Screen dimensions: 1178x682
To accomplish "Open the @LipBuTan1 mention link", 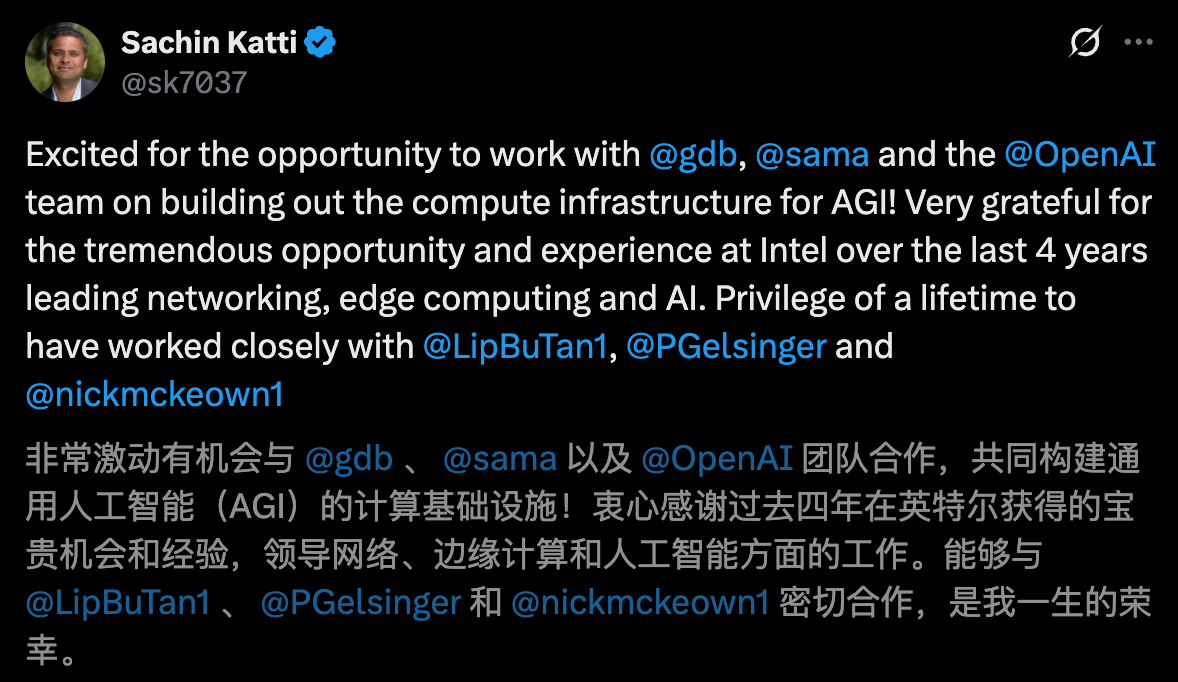I will pos(516,346).
